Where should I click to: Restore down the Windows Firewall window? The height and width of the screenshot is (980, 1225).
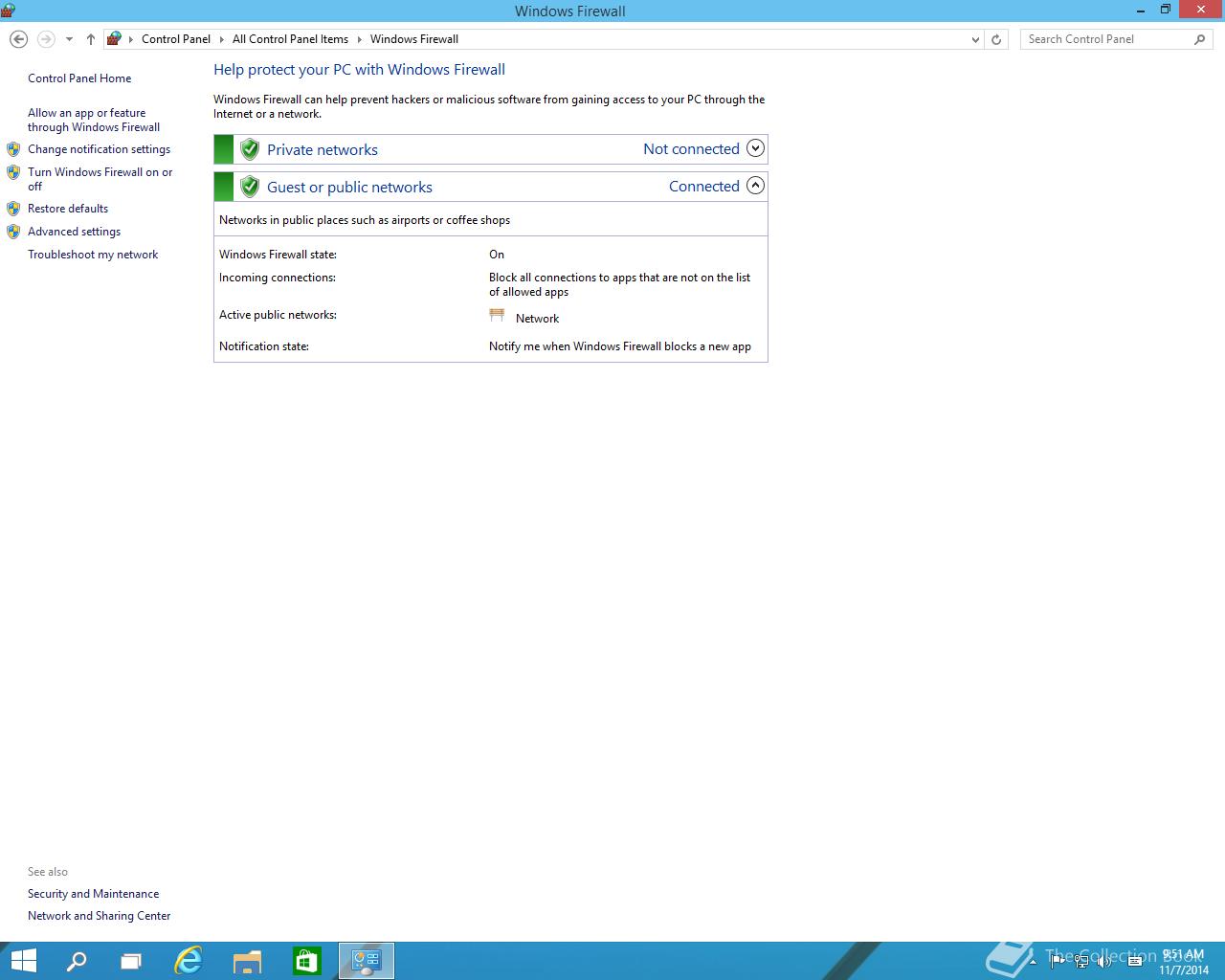pos(1166,10)
